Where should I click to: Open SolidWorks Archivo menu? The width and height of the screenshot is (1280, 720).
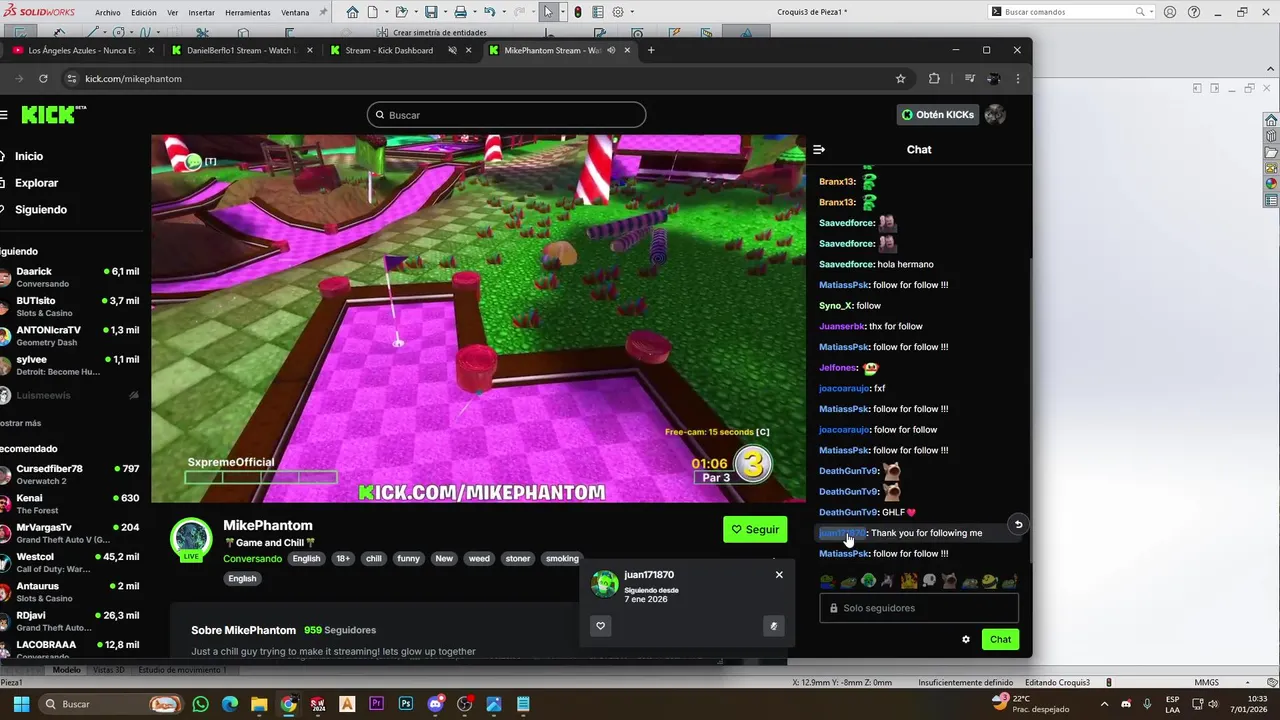(108, 12)
